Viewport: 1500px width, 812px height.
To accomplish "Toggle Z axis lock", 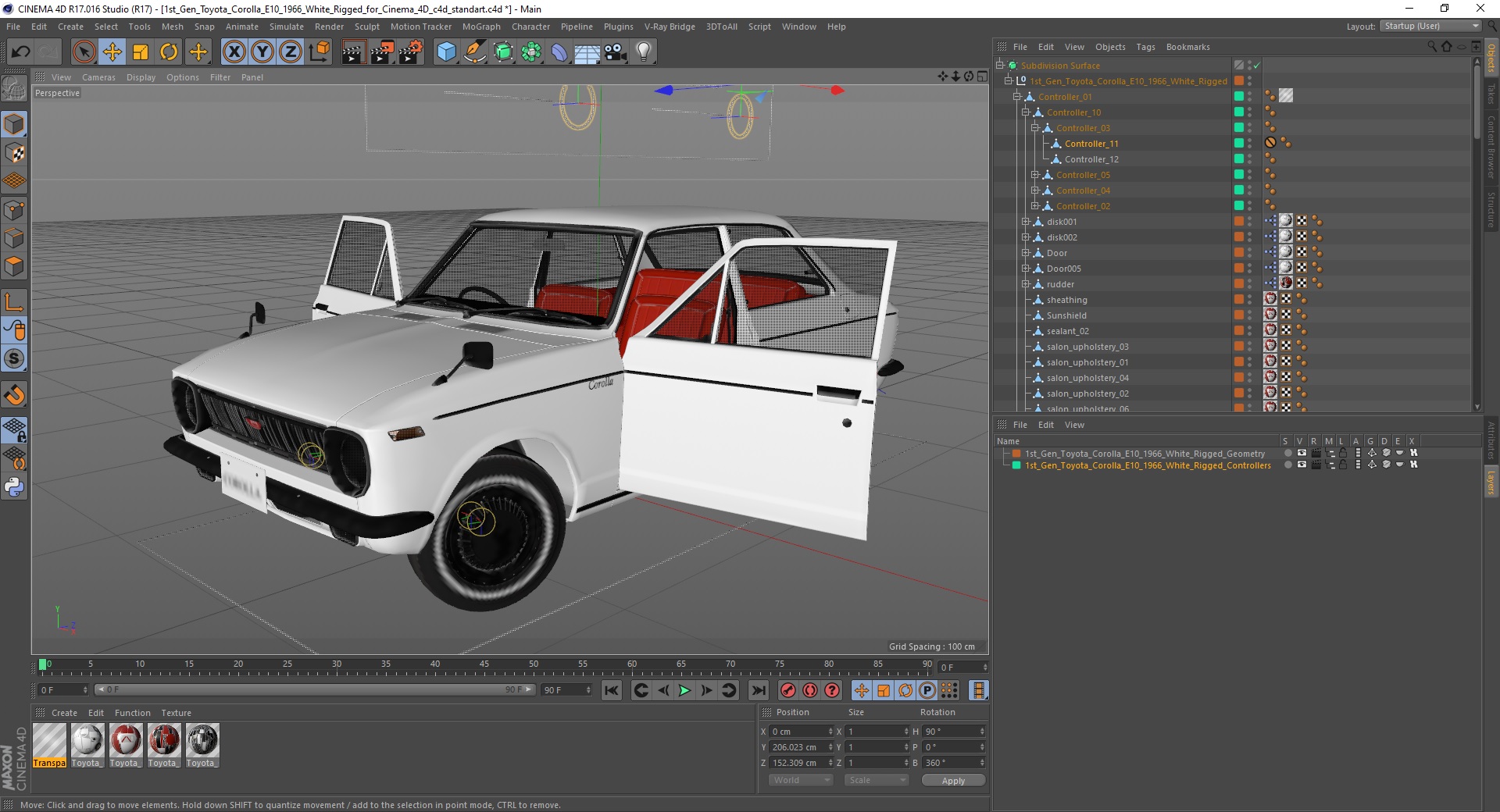I will [290, 52].
